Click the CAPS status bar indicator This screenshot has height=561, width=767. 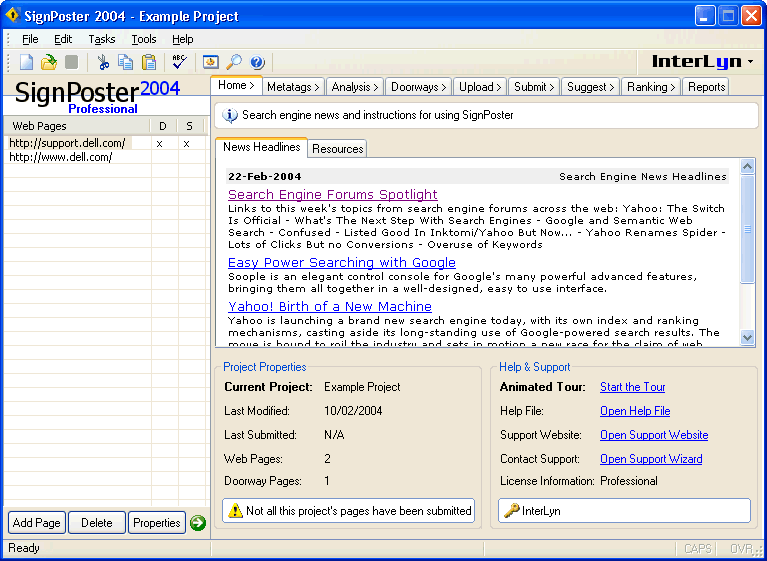(698, 549)
